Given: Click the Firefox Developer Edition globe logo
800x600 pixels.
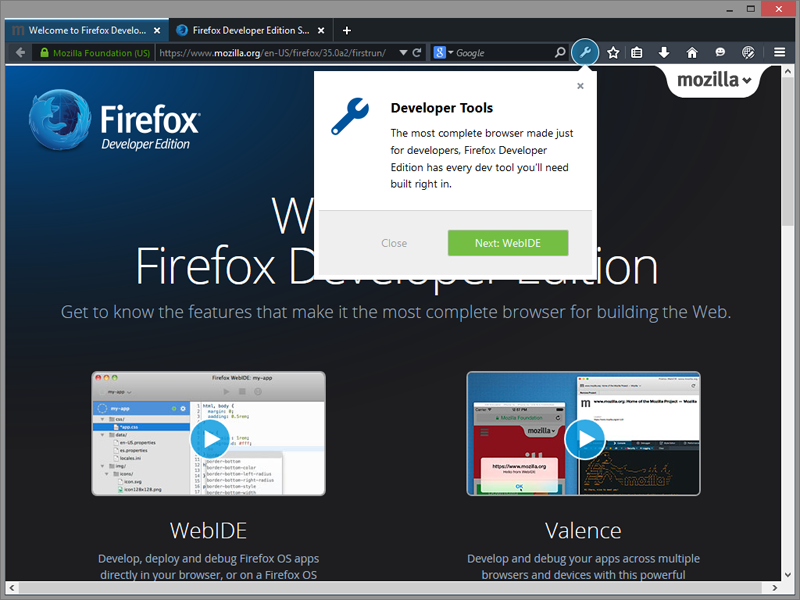Looking at the screenshot, I should click(59, 120).
